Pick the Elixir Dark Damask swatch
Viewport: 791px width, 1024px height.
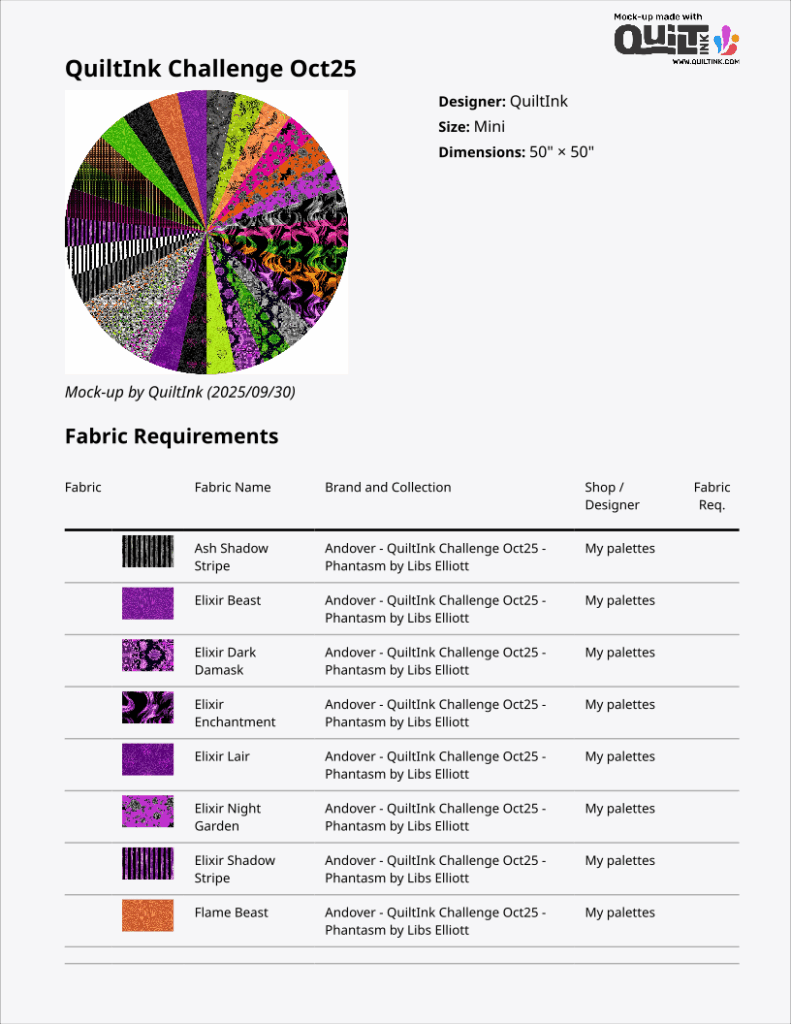coord(147,655)
